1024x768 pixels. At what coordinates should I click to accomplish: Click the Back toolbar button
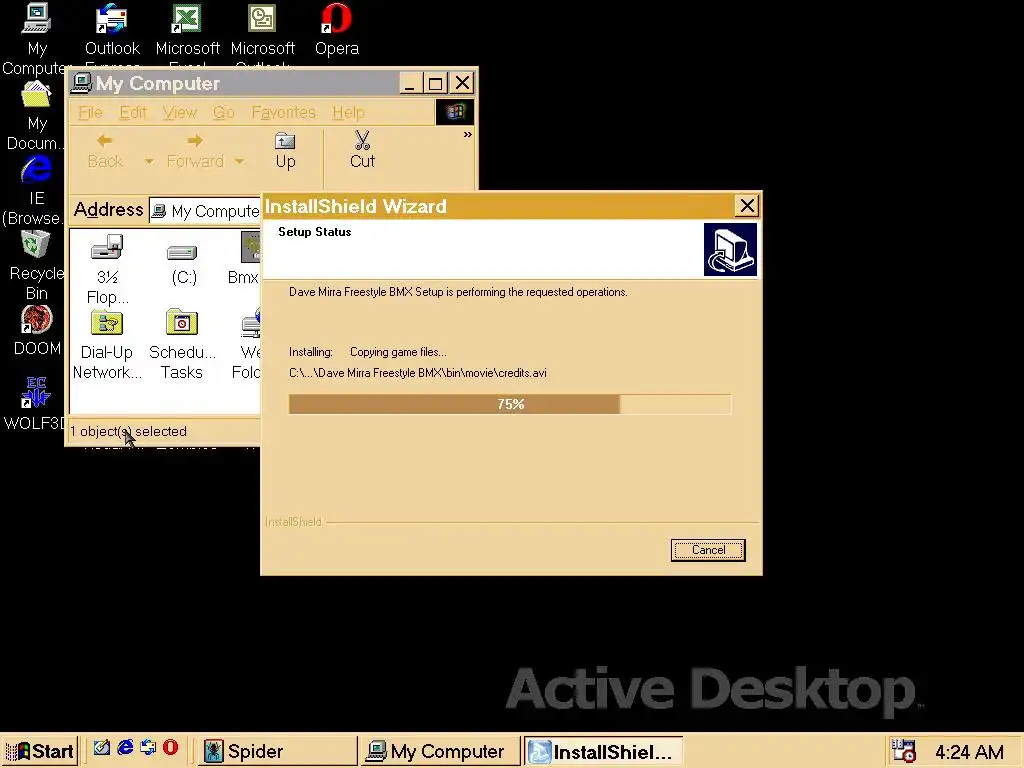tap(105, 152)
